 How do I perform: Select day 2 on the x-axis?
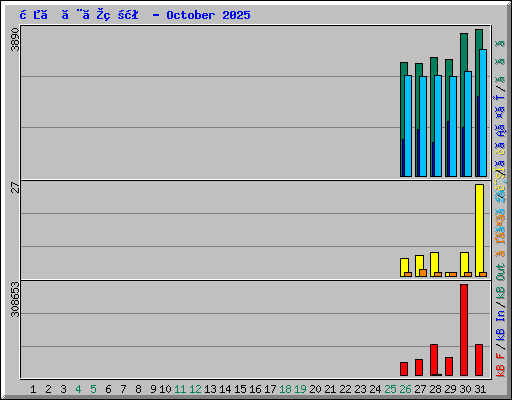48,389
